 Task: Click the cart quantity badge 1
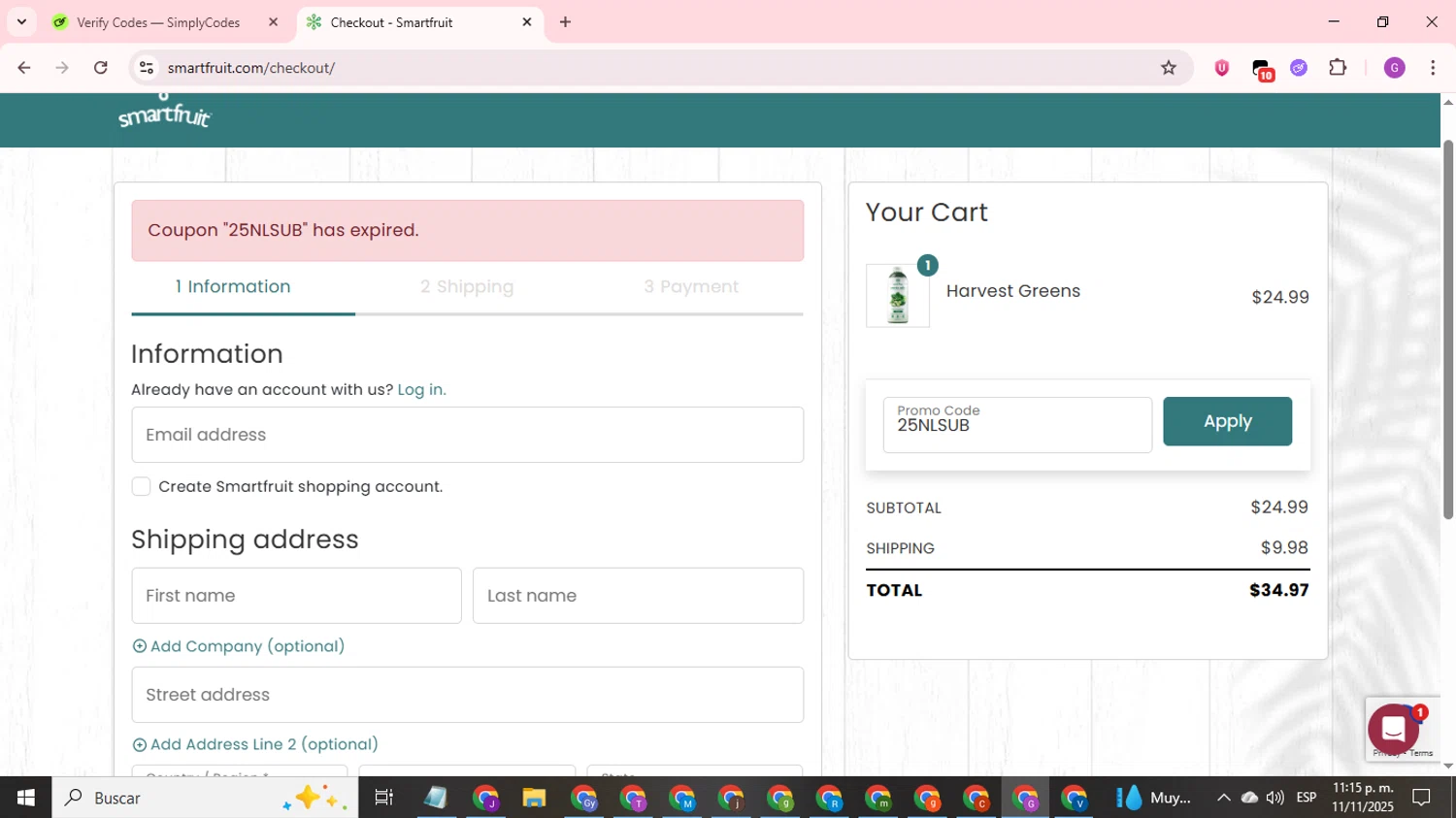927,265
